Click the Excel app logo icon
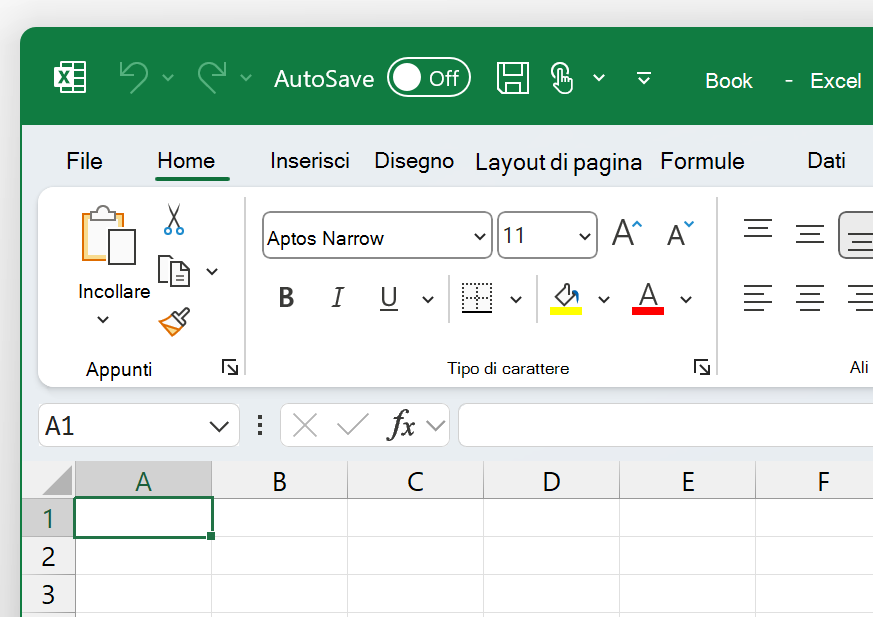873x617 pixels. click(70, 77)
